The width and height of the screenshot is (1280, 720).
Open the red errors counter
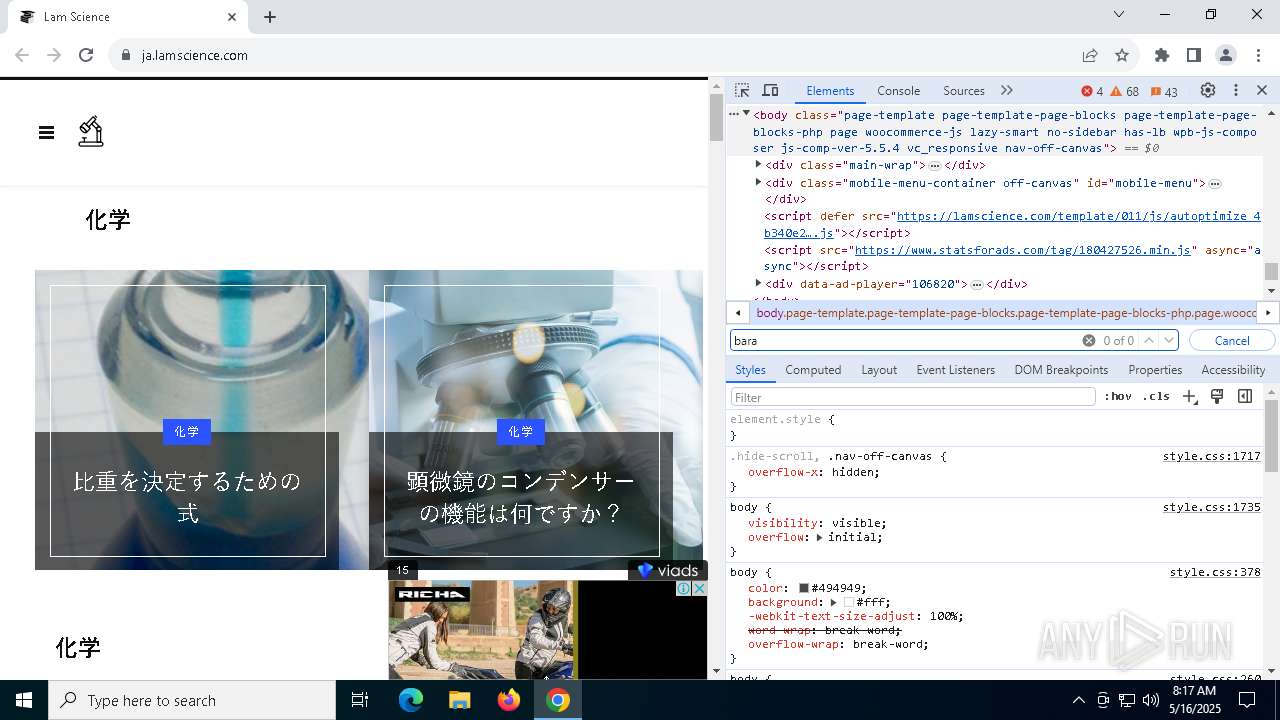pyautogui.click(x=1092, y=91)
